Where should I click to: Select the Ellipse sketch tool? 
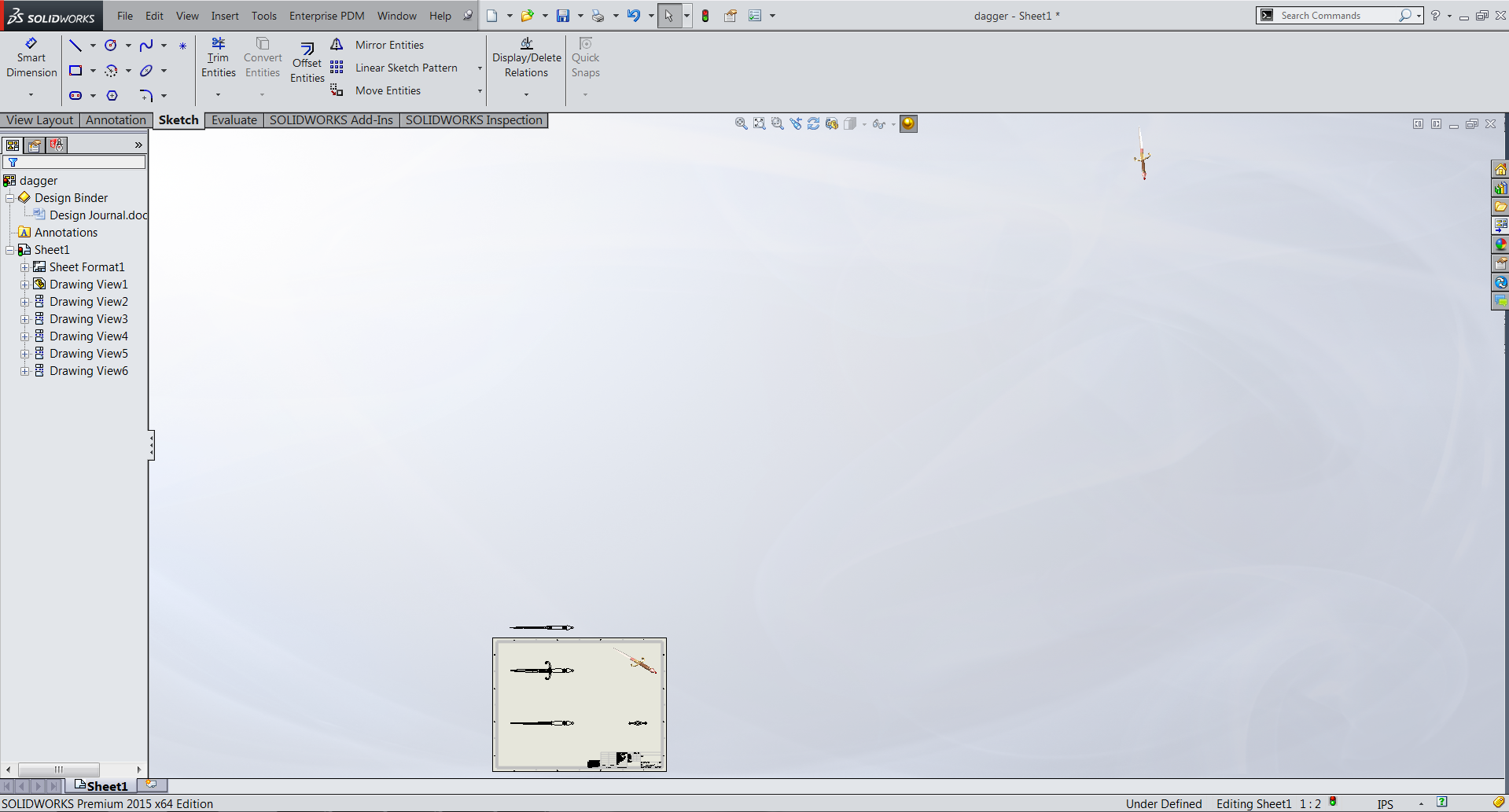pos(146,71)
